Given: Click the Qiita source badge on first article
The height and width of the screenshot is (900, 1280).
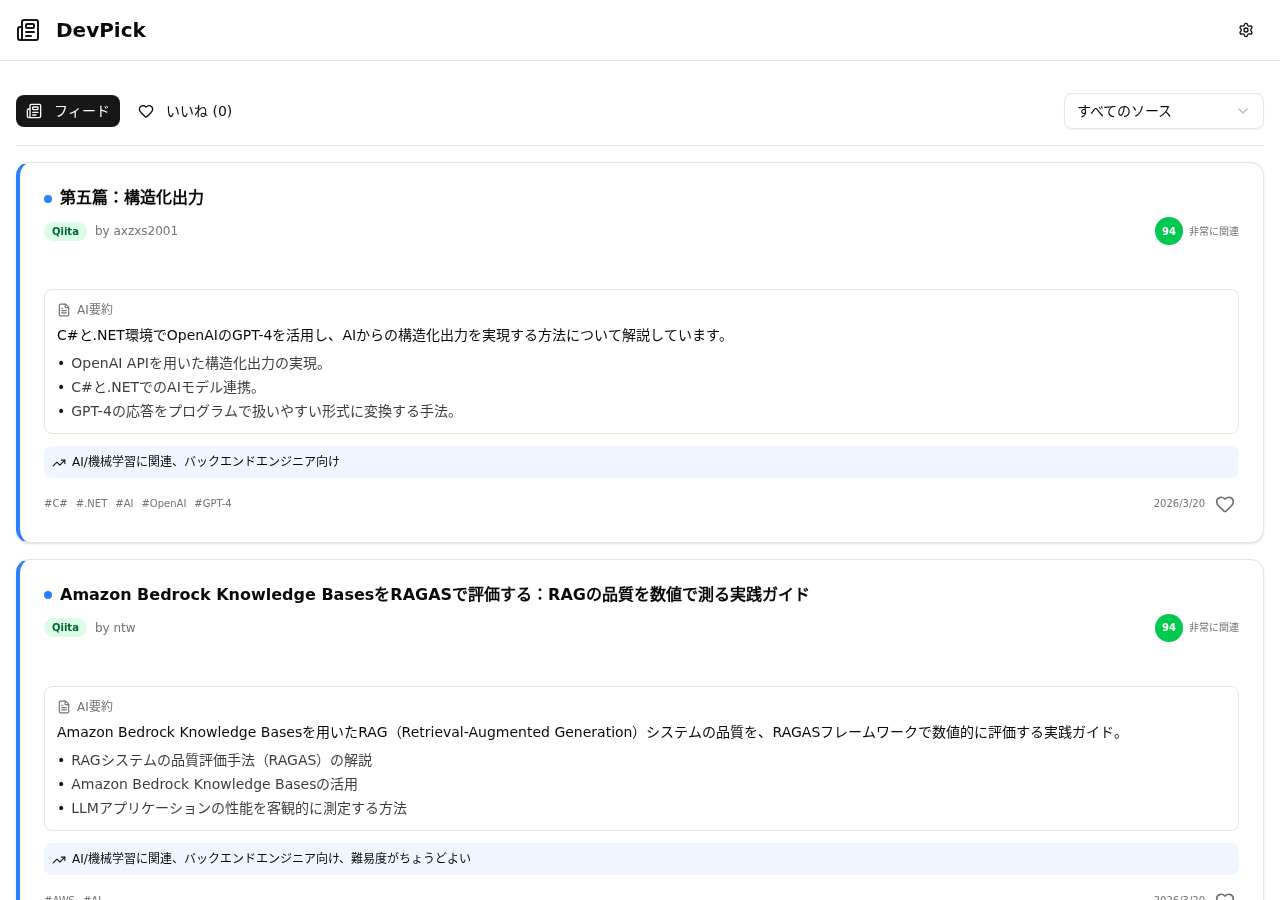Looking at the screenshot, I should click(x=65, y=231).
